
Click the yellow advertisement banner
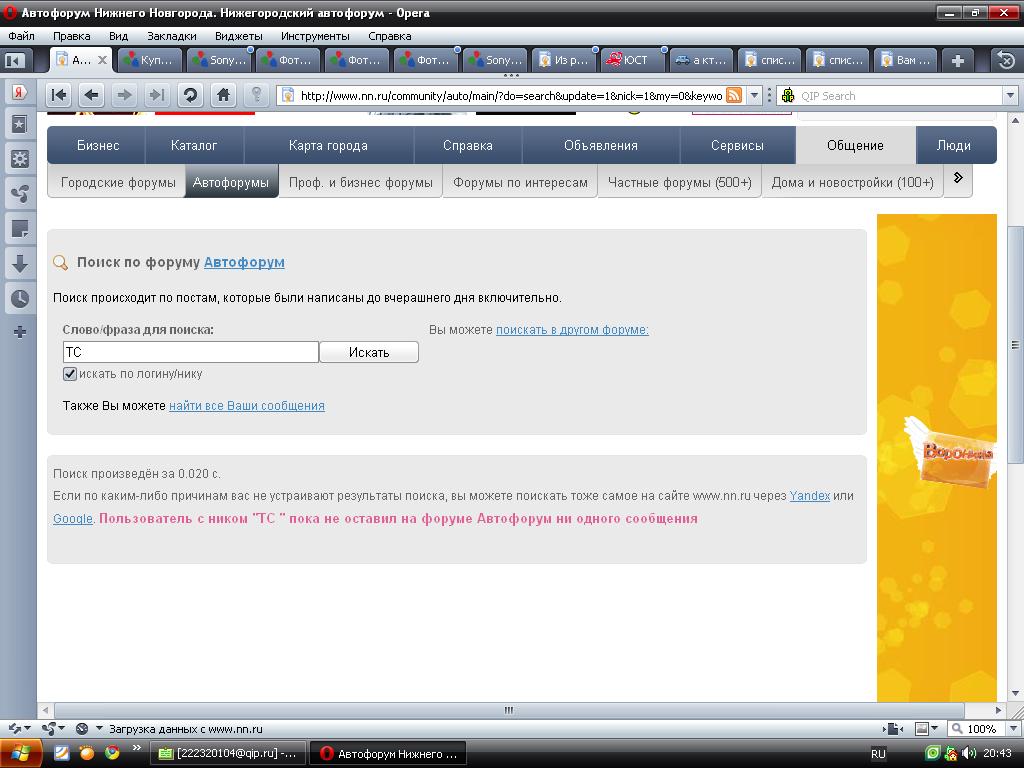936,457
